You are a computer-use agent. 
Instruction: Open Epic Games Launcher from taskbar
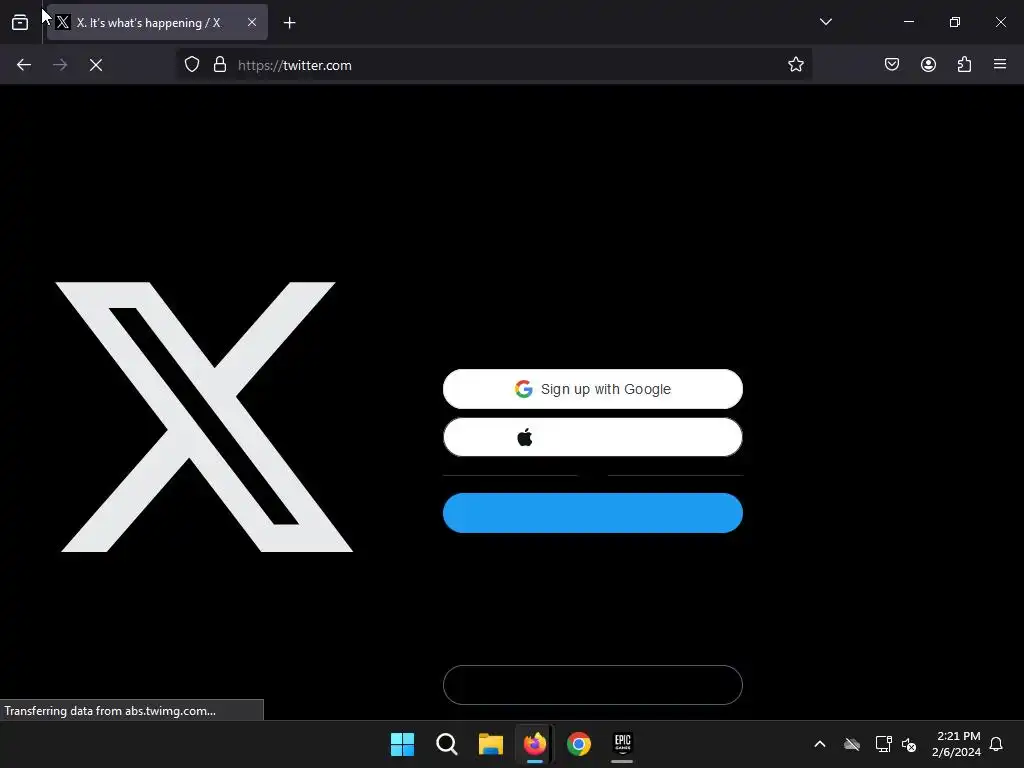coord(622,744)
